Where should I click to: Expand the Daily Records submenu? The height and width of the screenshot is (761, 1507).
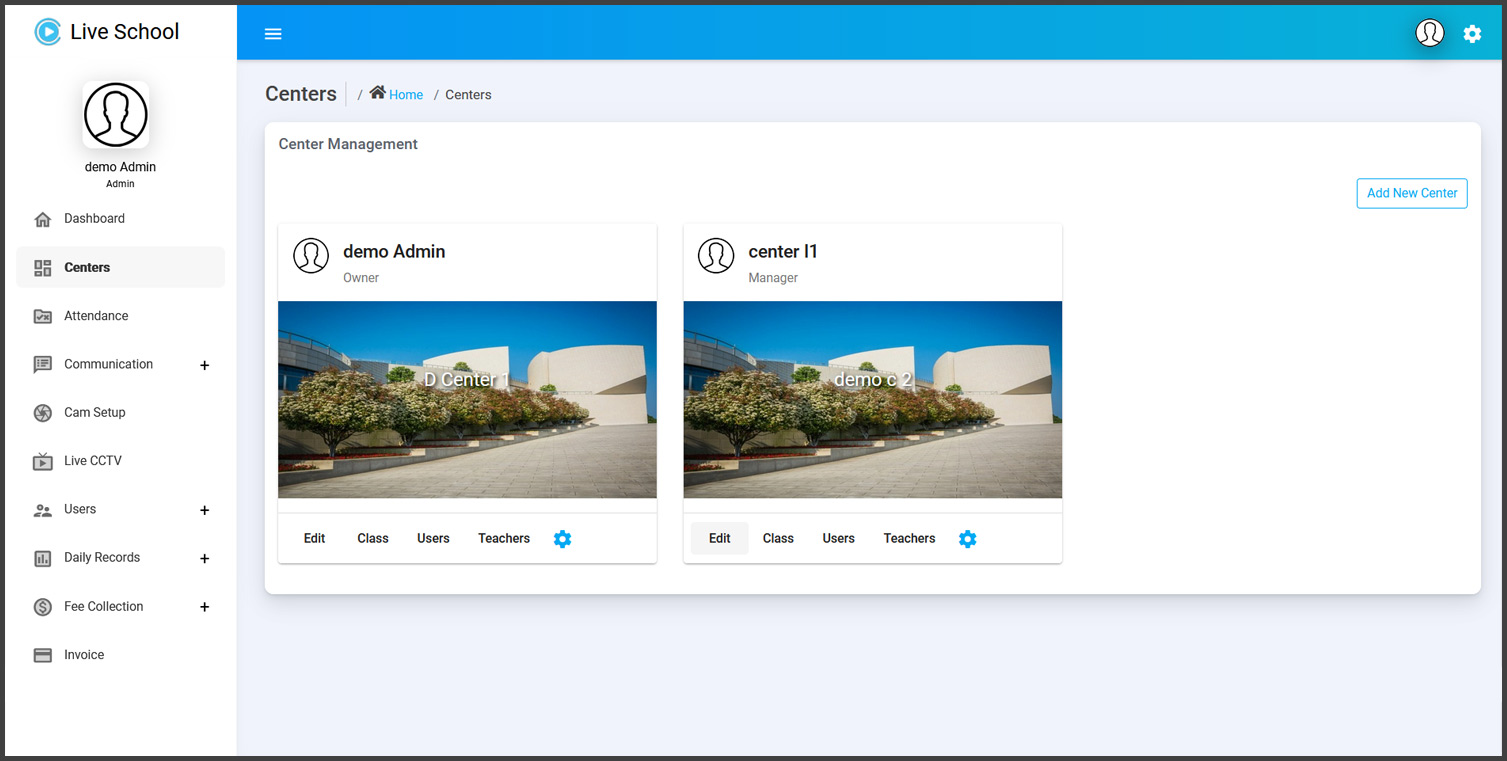204,559
